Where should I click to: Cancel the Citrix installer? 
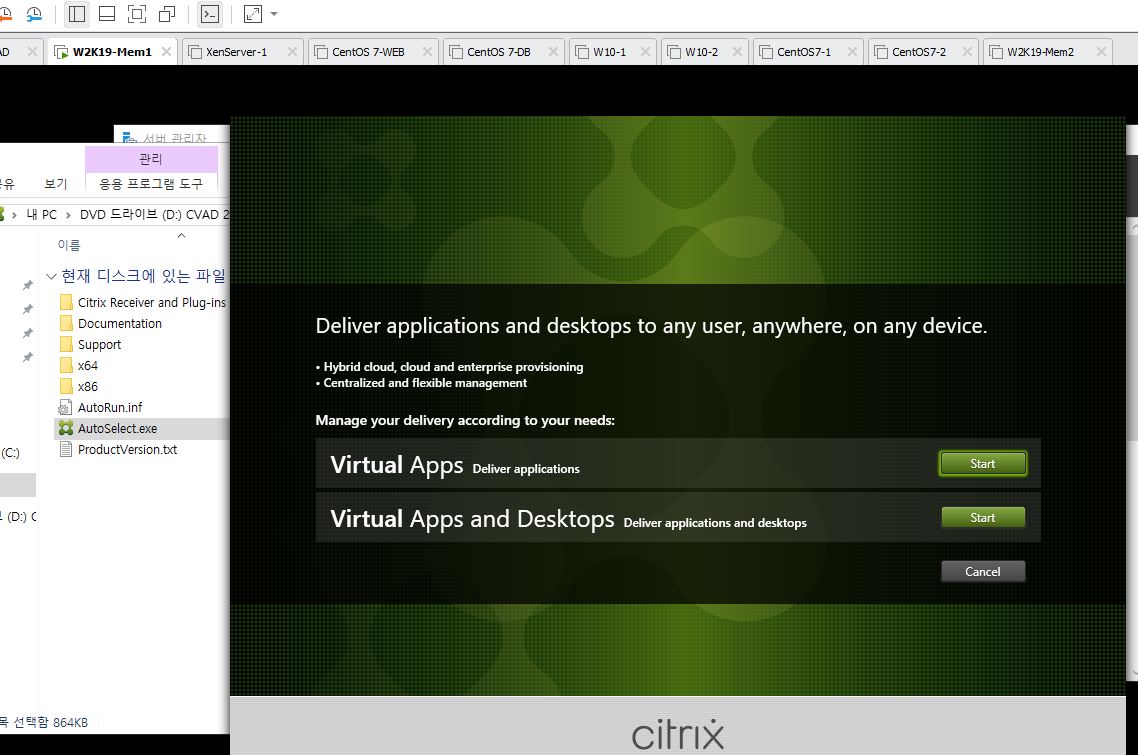(x=983, y=571)
